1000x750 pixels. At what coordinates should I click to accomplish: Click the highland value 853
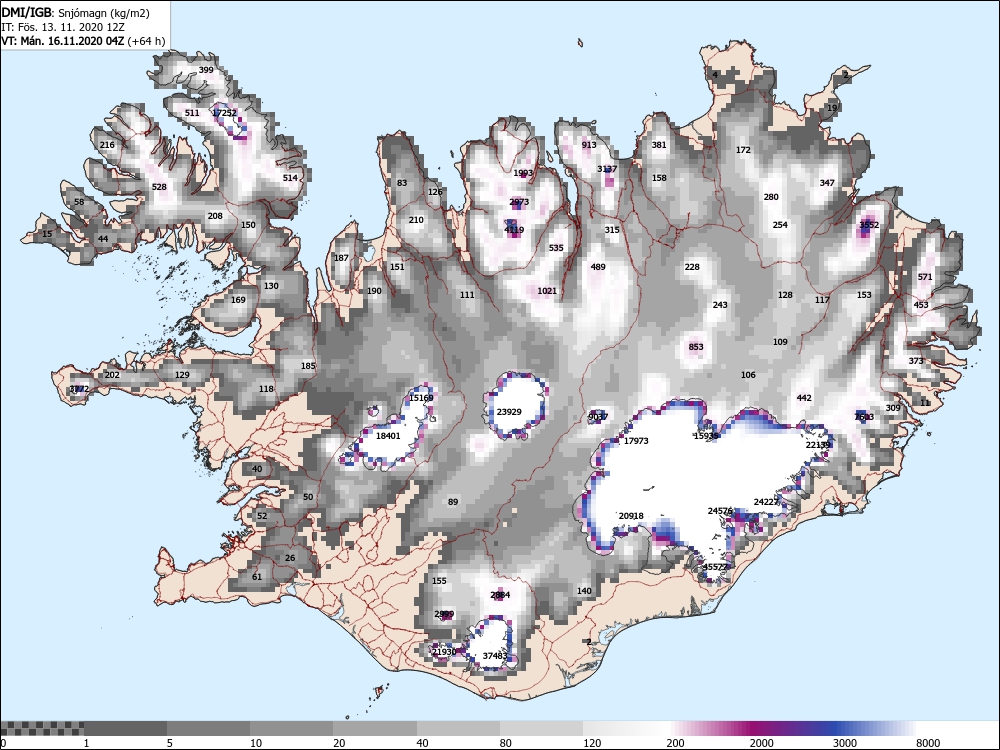pyautogui.click(x=696, y=347)
